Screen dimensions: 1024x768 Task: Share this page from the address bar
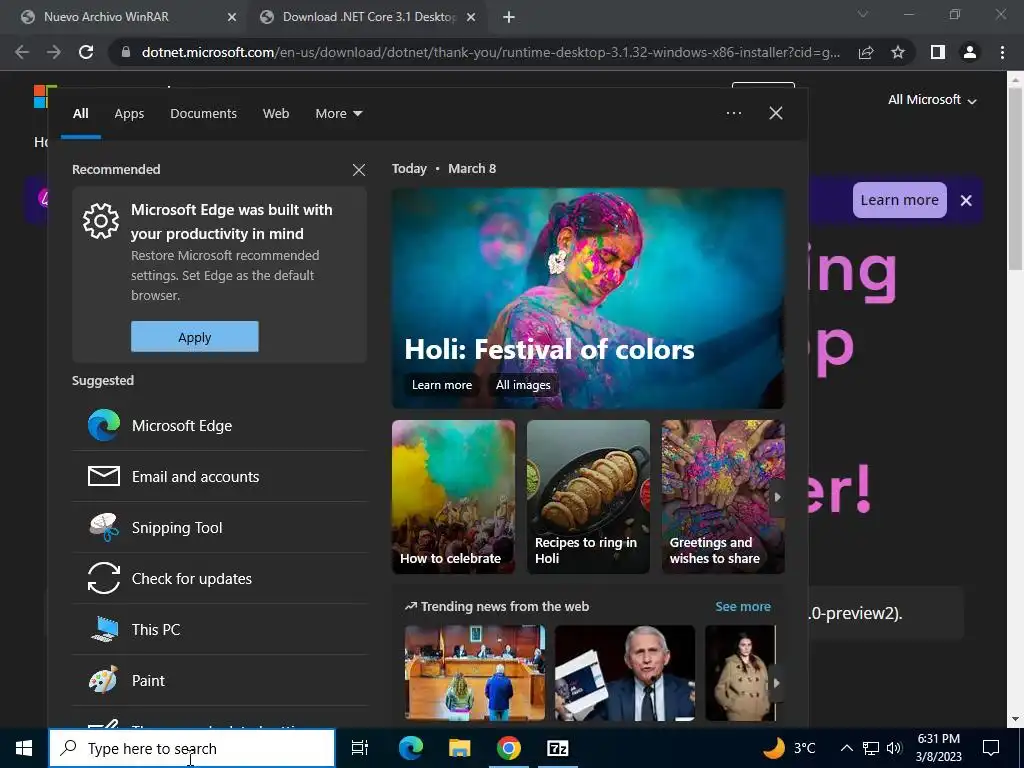866,52
